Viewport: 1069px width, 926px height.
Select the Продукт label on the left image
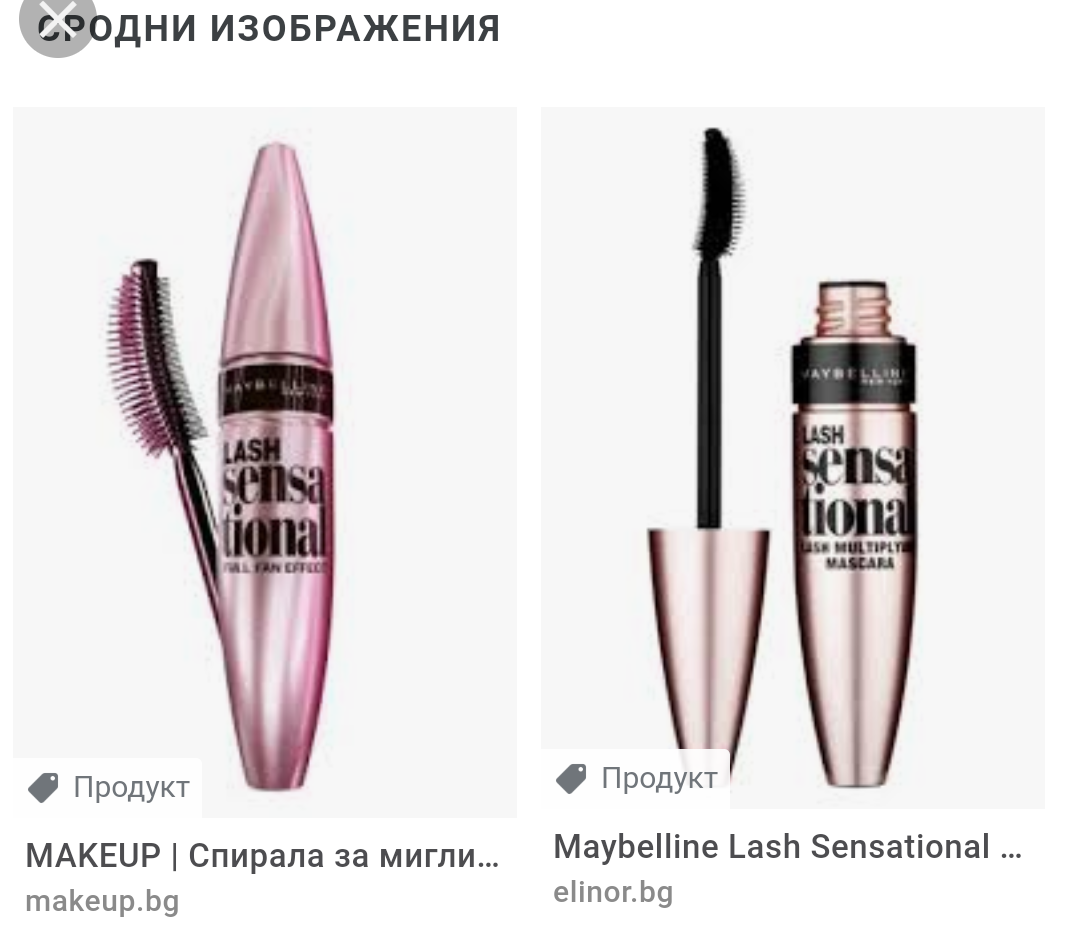[132, 788]
